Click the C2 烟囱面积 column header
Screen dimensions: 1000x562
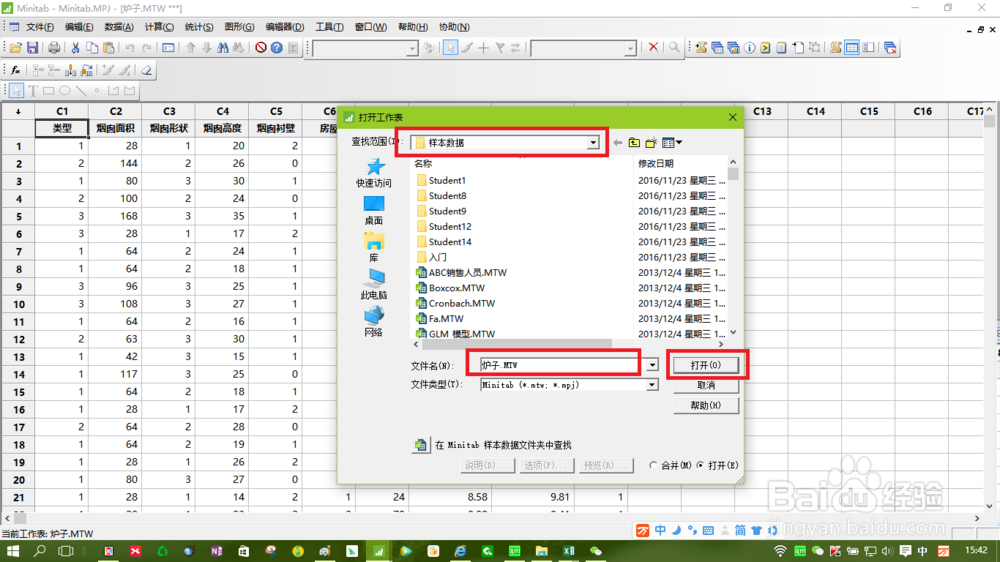[x=115, y=119]
